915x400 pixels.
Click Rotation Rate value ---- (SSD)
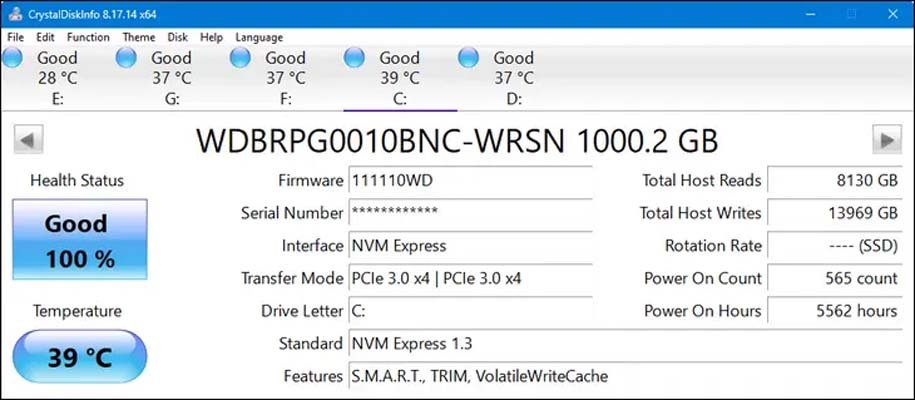coord(834,245)
